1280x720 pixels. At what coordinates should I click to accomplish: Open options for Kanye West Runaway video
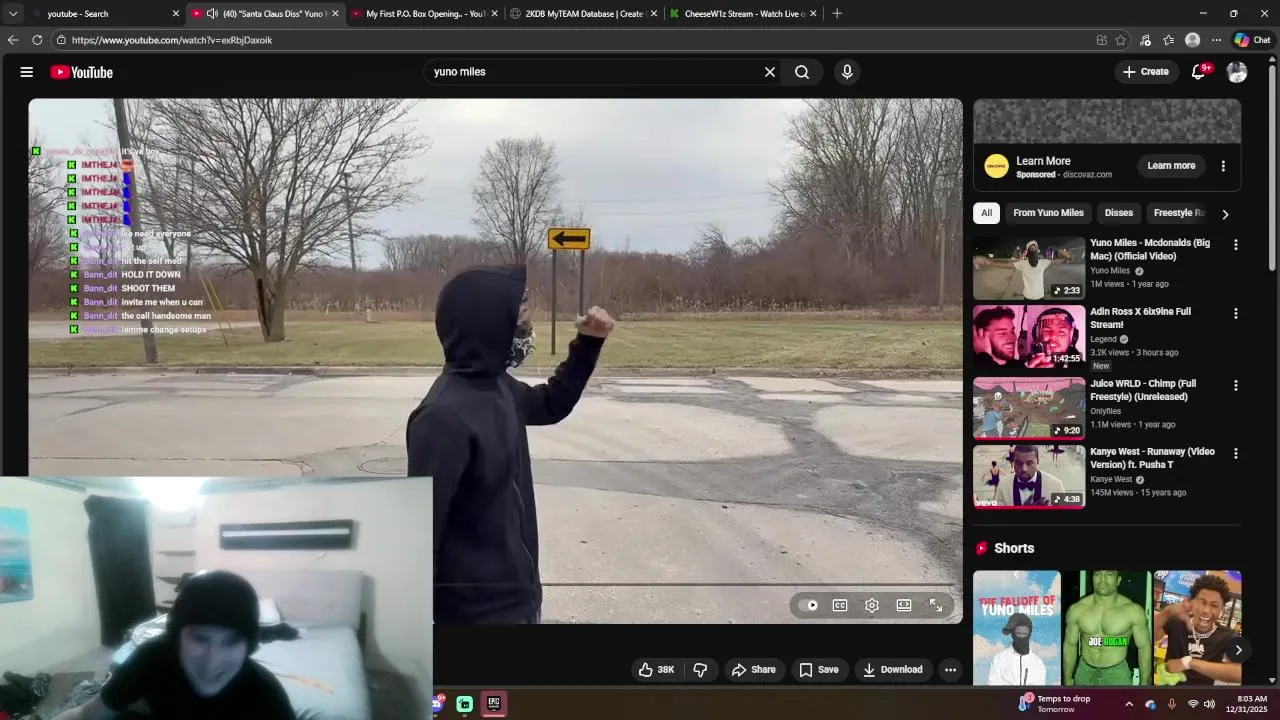(x=1236, y=453)
